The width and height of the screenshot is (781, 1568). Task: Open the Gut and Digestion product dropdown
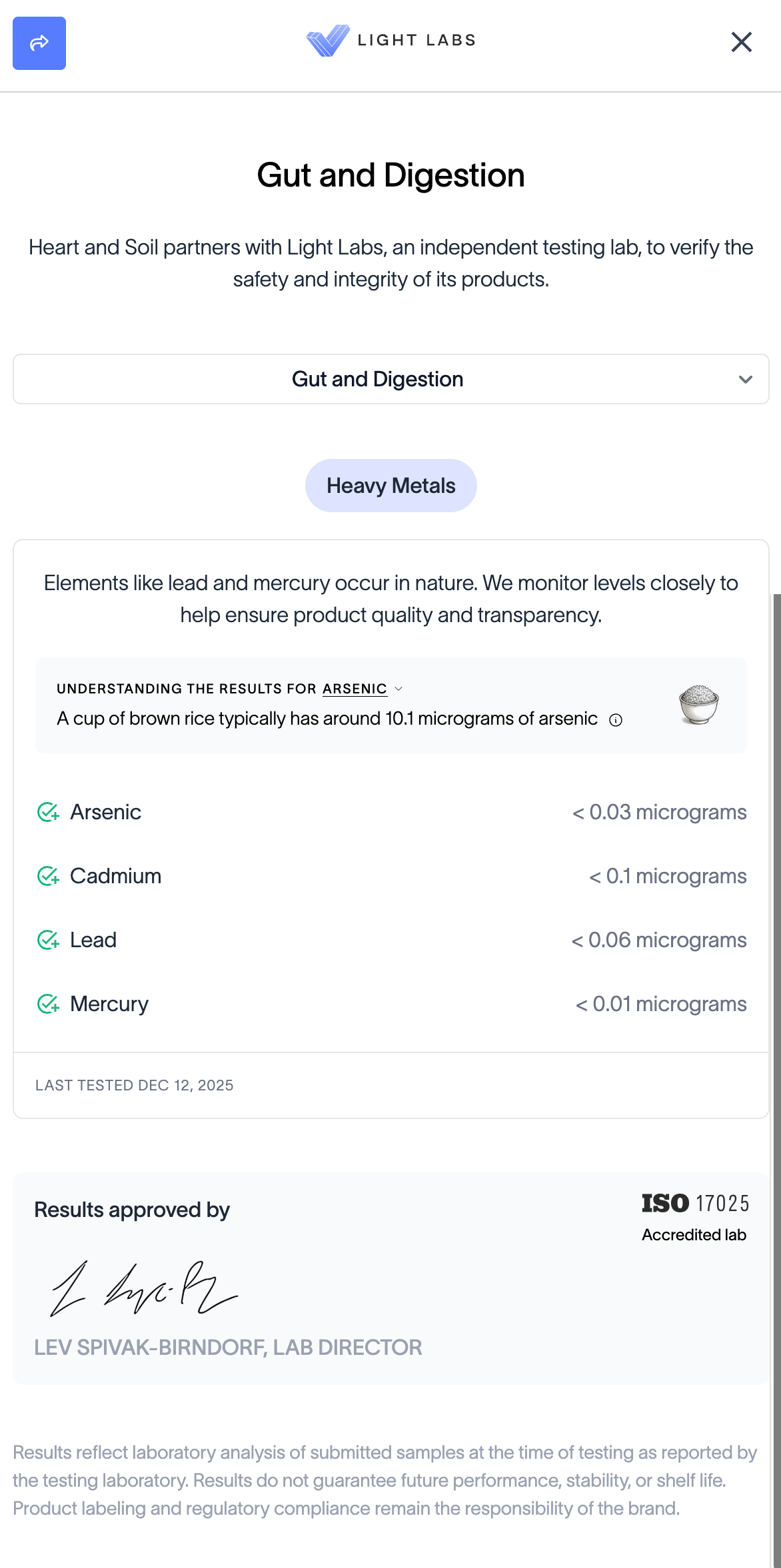coord(390,379)
